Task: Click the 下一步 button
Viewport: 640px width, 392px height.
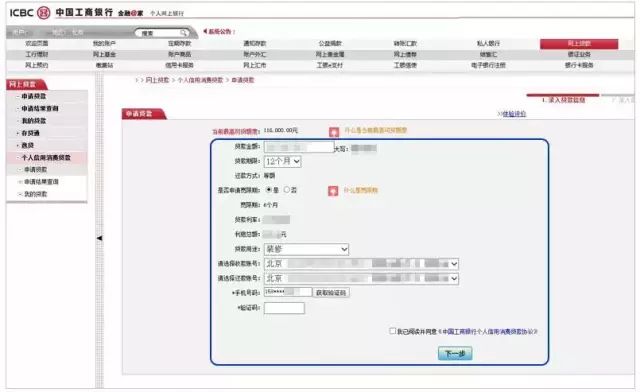Action: (455, 353)
